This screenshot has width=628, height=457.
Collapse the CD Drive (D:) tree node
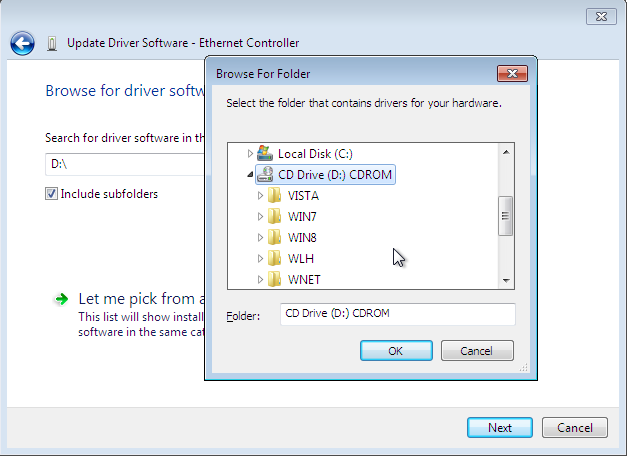250,175
